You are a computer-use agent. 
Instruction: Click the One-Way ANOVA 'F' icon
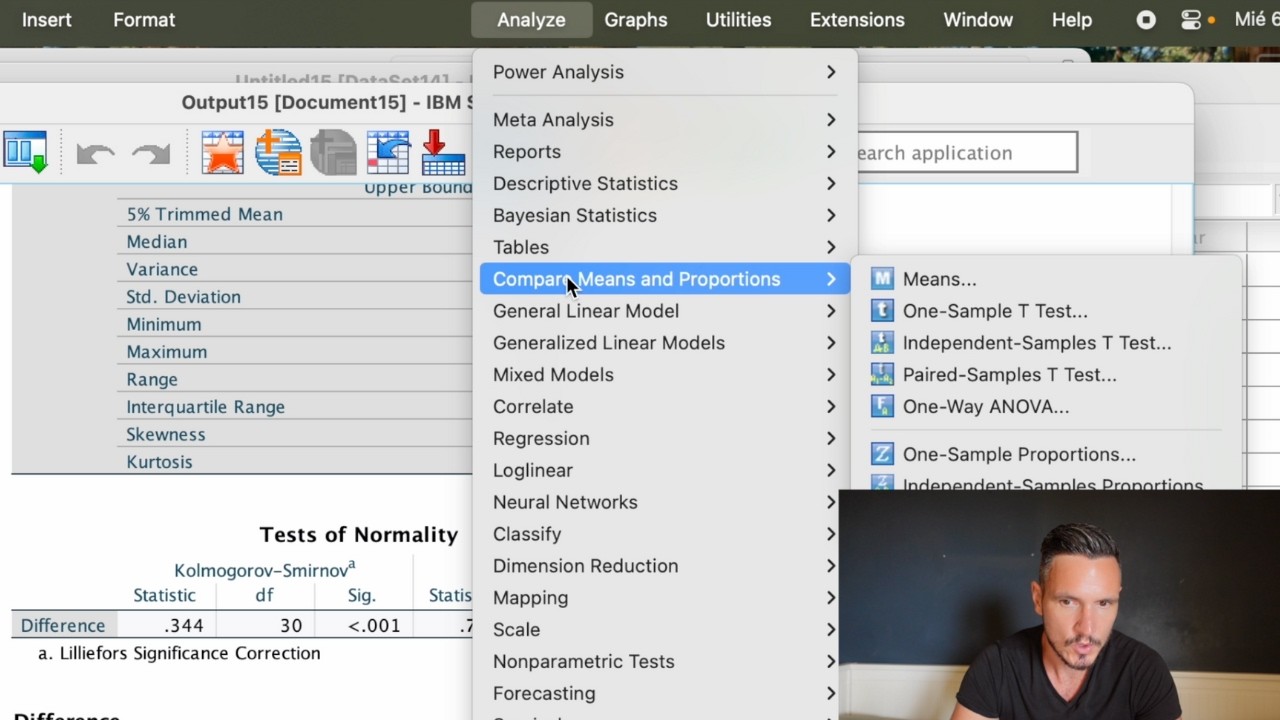[x=882, y=407]
